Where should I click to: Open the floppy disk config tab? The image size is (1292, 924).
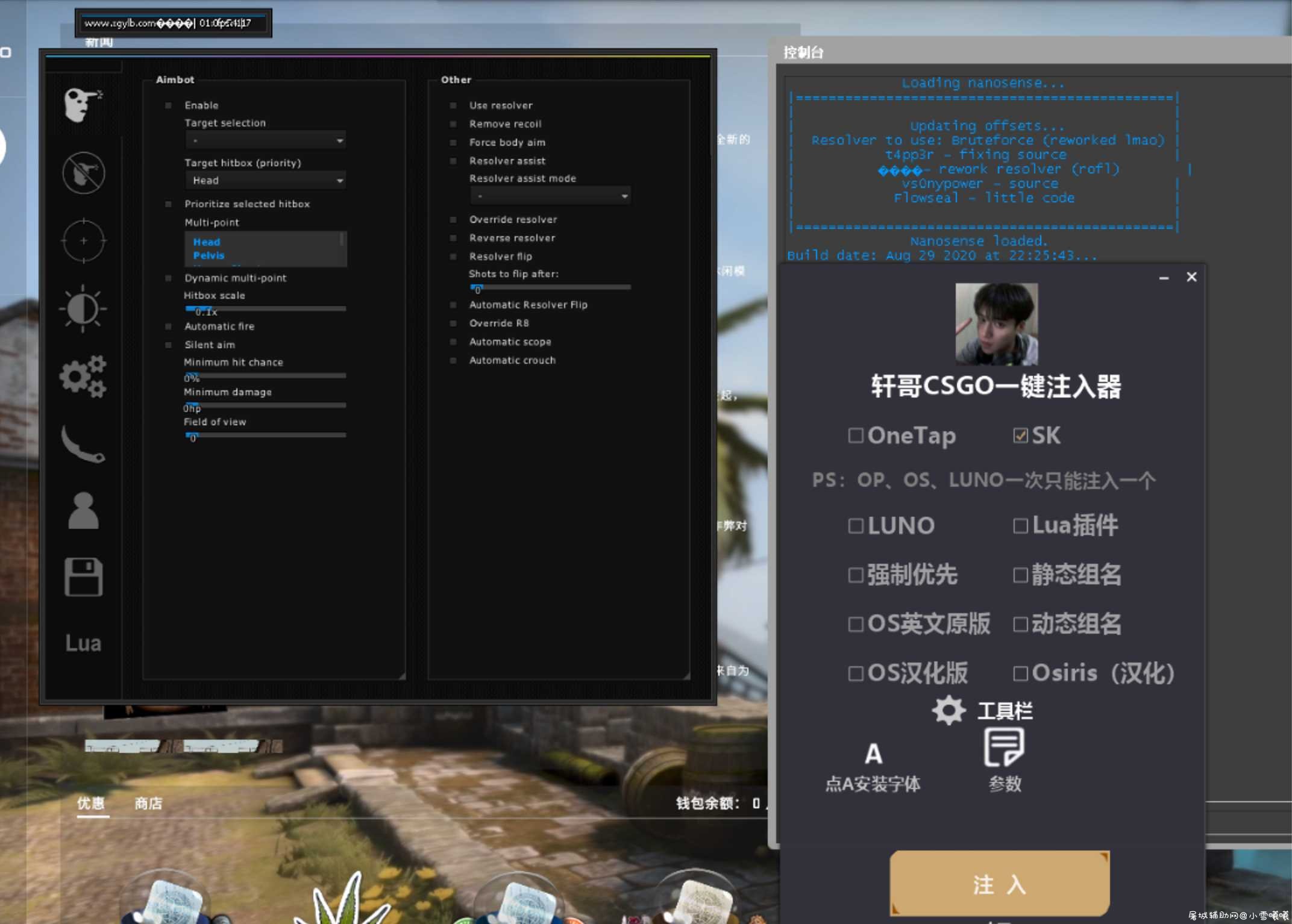(x=83, y=576)
